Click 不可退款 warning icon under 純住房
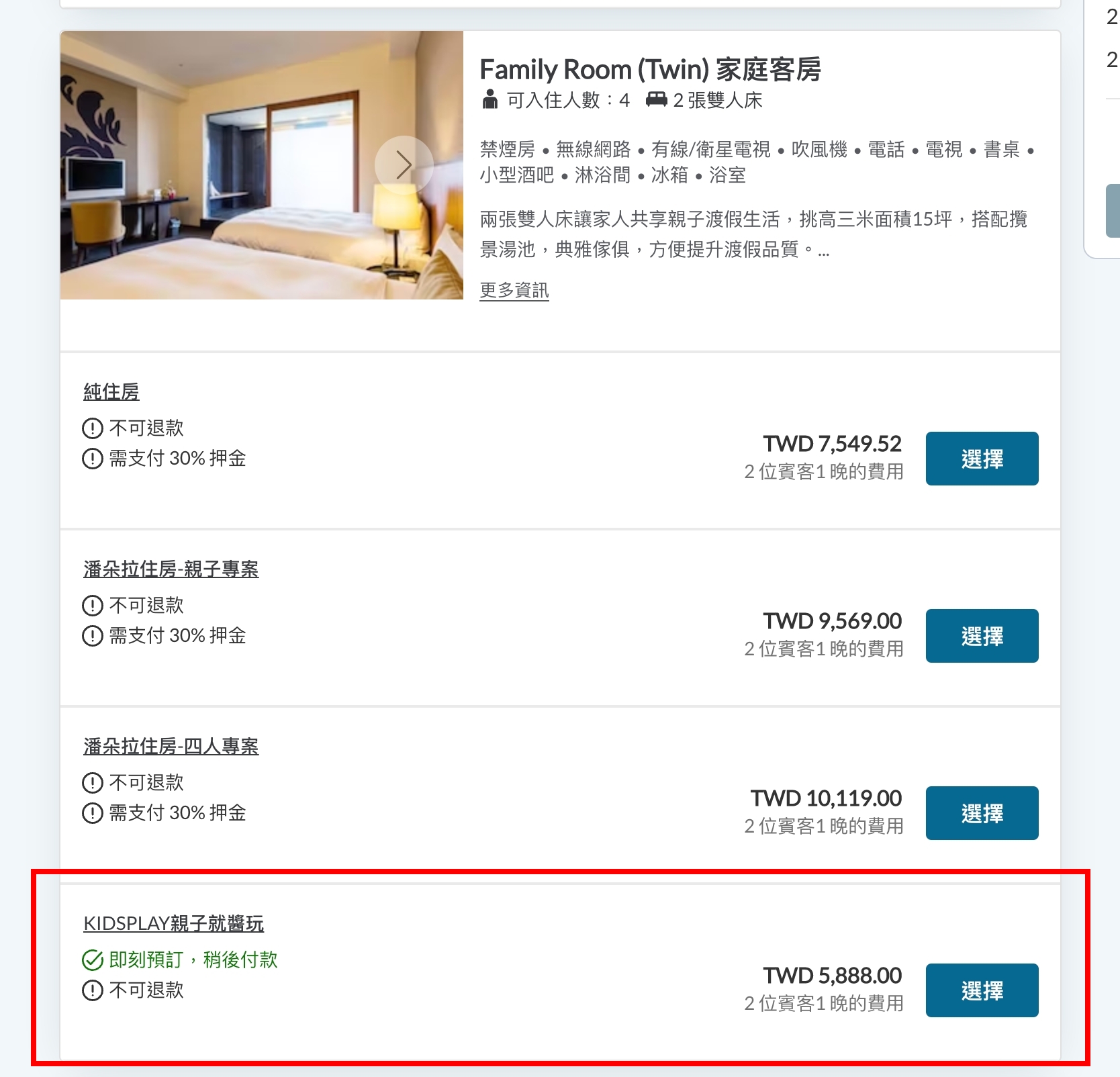 pyautogui.click(x=93, y=428)
